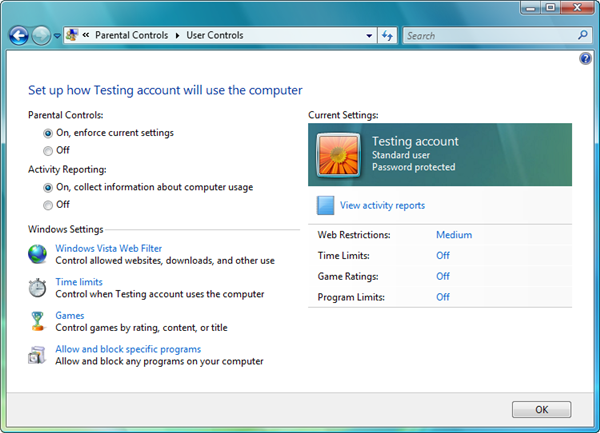Click the Windows Vista Web Filter globe icon
The height and width of the screenshot is (433, 600).
[x=37, y=254]
